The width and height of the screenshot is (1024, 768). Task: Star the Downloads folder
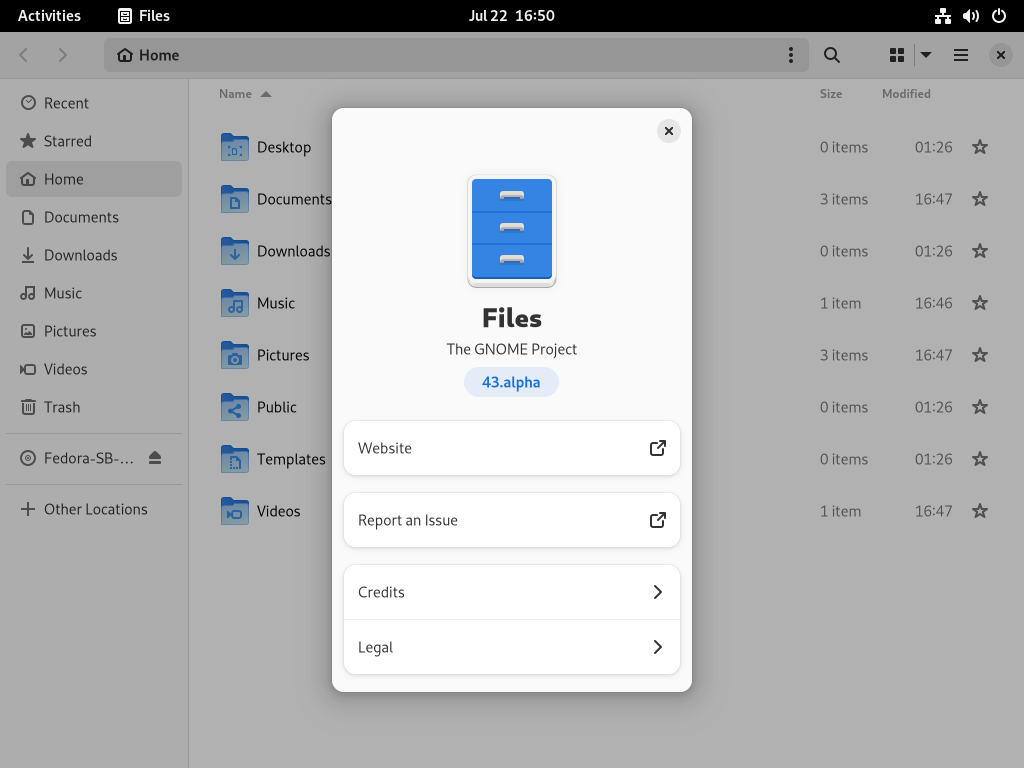tap(980, 251)
